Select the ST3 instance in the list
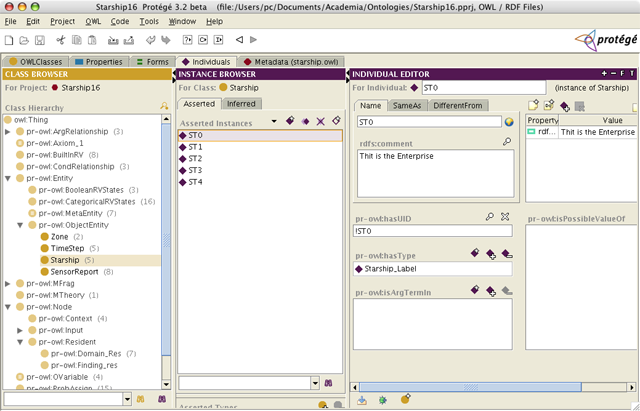Screen dimensions: 640x411 point(196,170)
